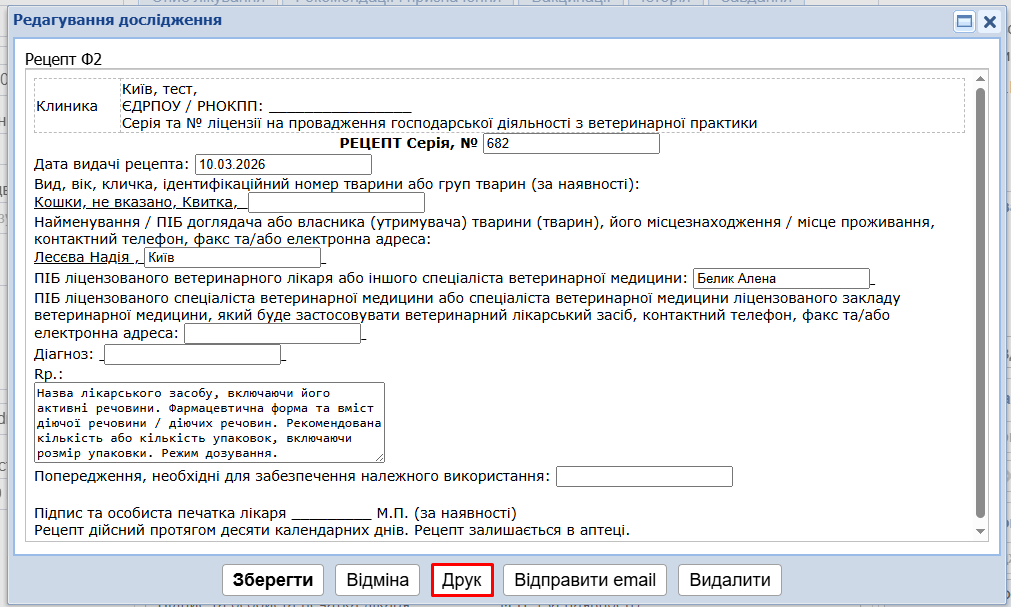Focus the recipe series number field with 682
This screenshot has height=607, width=1011.
point(571,144)
